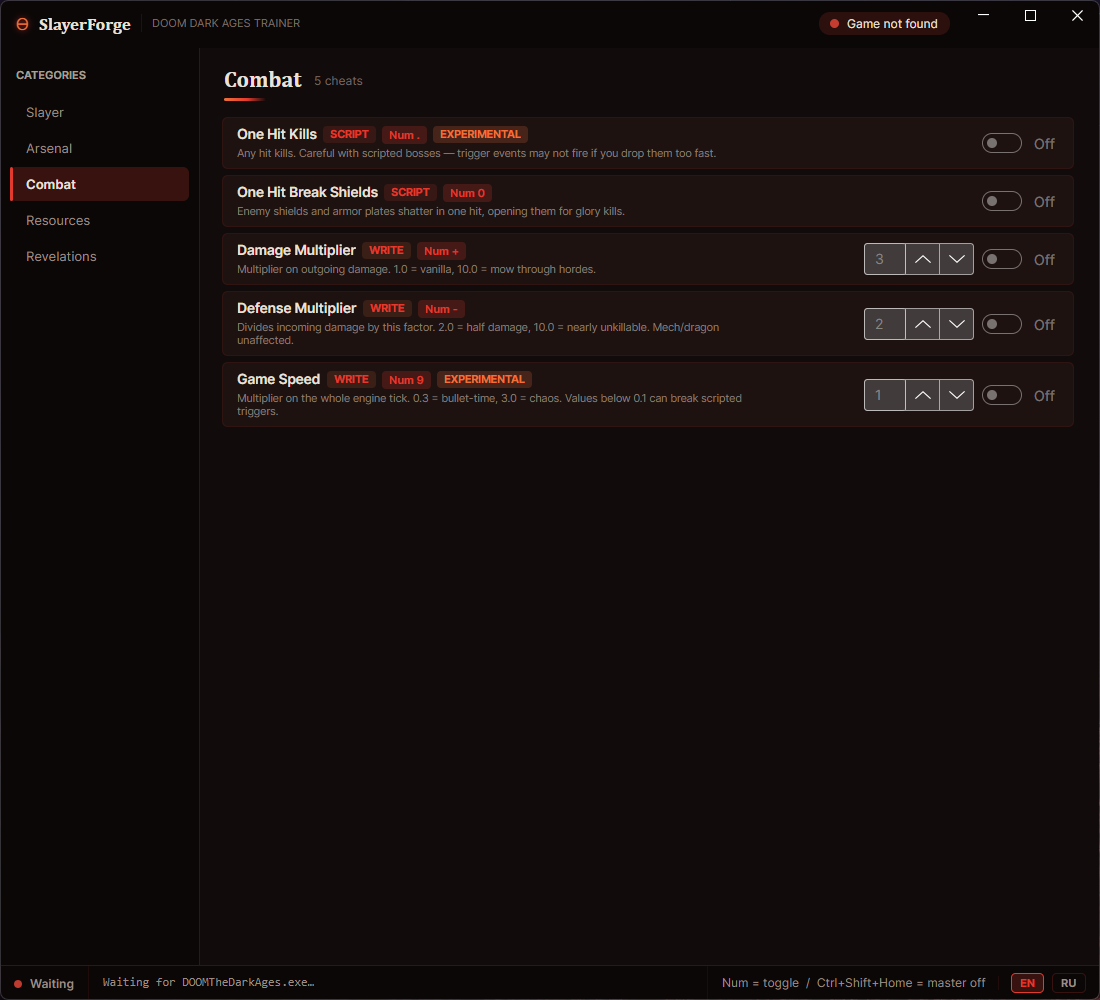Open the Arsenal category
1100x1000 pixels.
[x=100, y=148]
